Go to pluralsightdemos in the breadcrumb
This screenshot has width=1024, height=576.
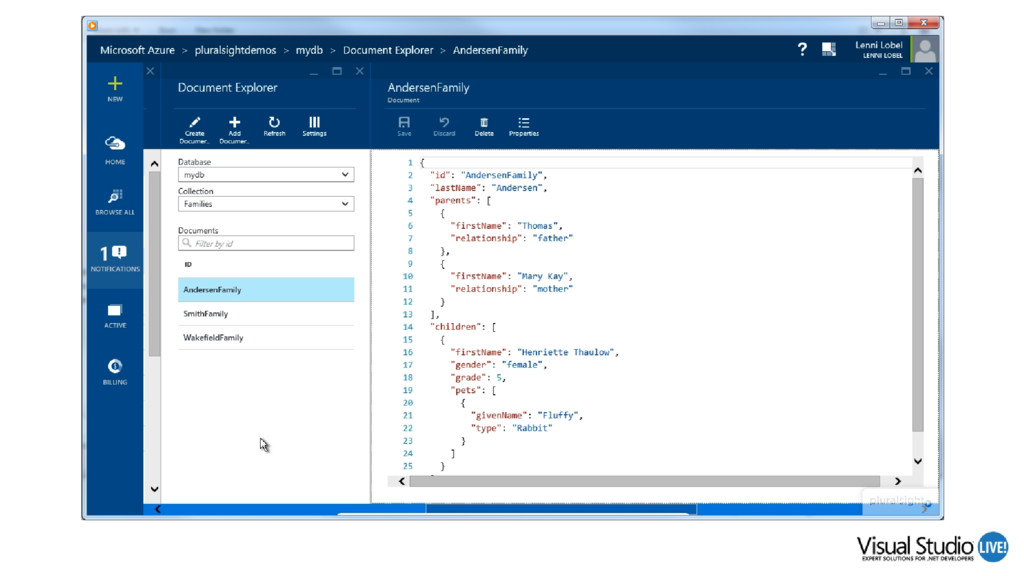(235, 50)
